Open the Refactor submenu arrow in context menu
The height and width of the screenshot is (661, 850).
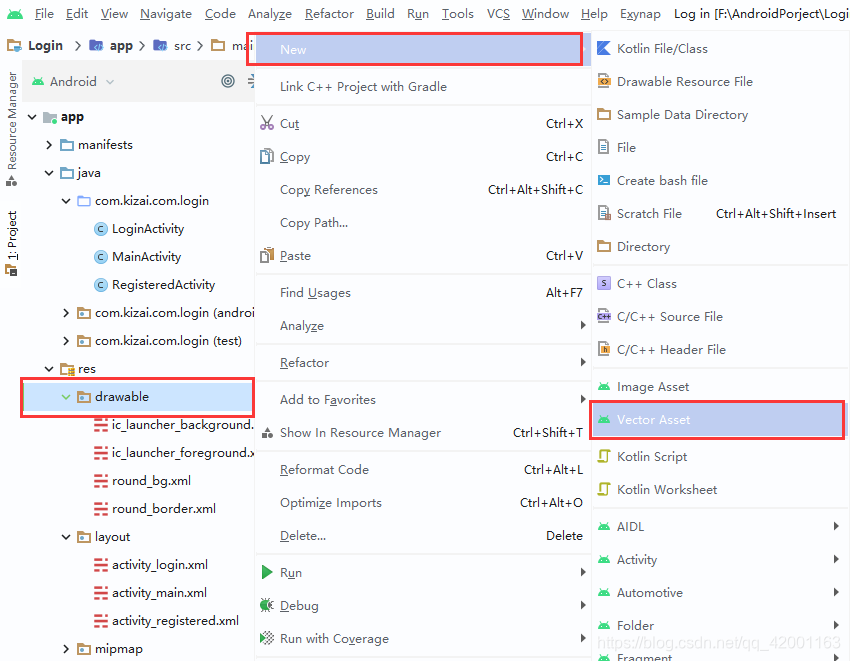583,362
